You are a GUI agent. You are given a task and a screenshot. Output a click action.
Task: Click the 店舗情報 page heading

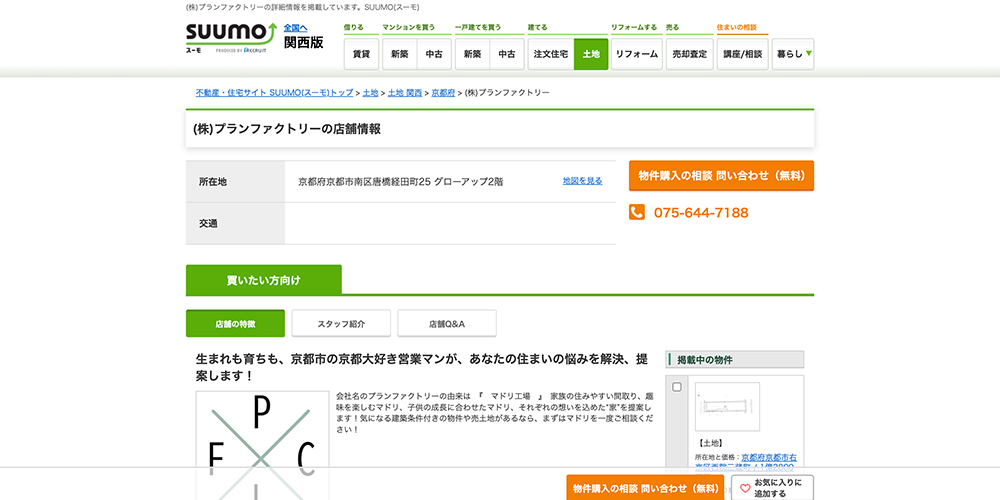286,129
